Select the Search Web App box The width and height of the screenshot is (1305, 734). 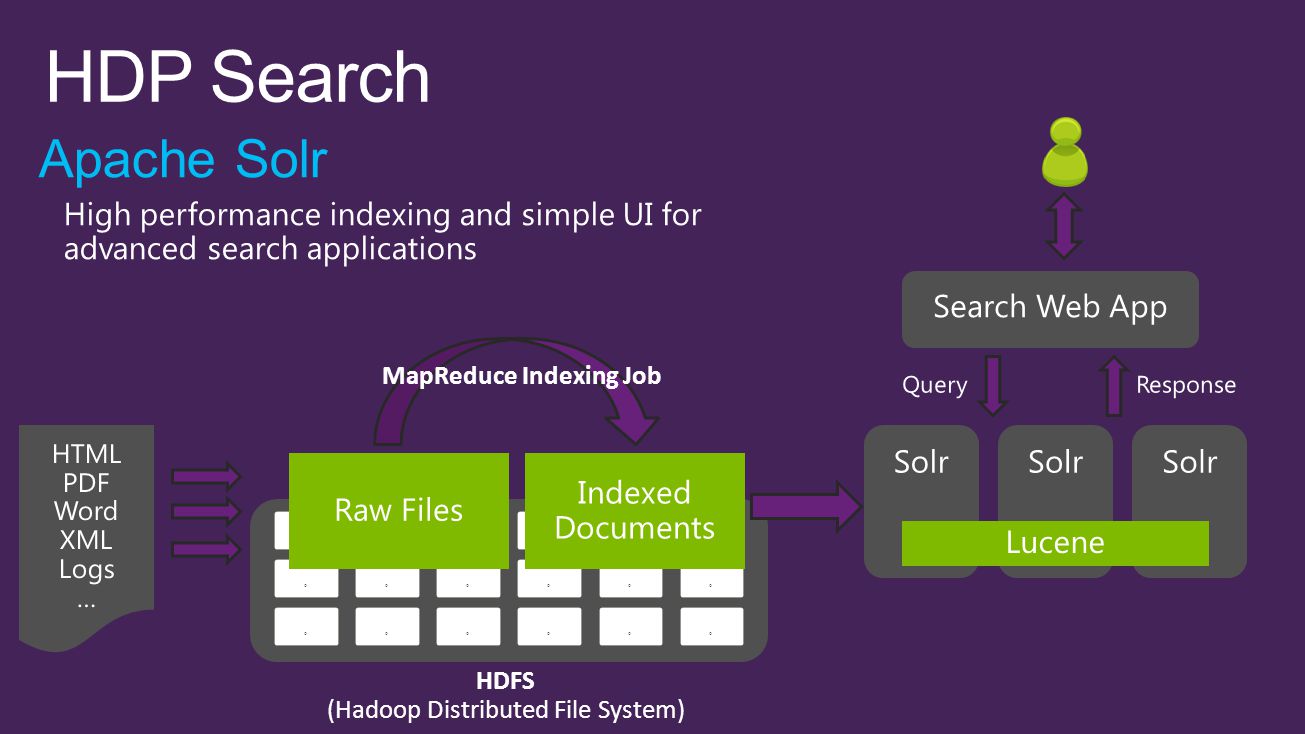(1050, 309)
